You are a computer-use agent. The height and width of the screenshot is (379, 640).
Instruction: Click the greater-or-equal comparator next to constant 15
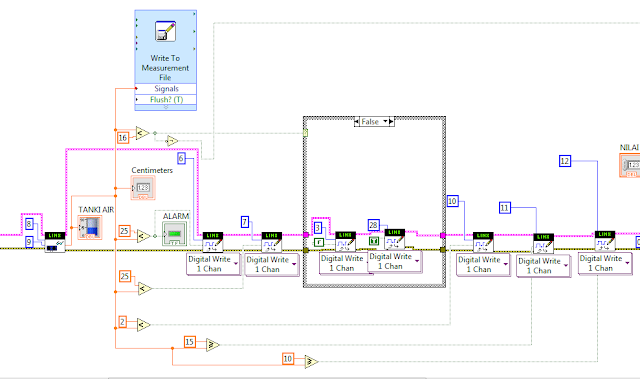(212, 345)
